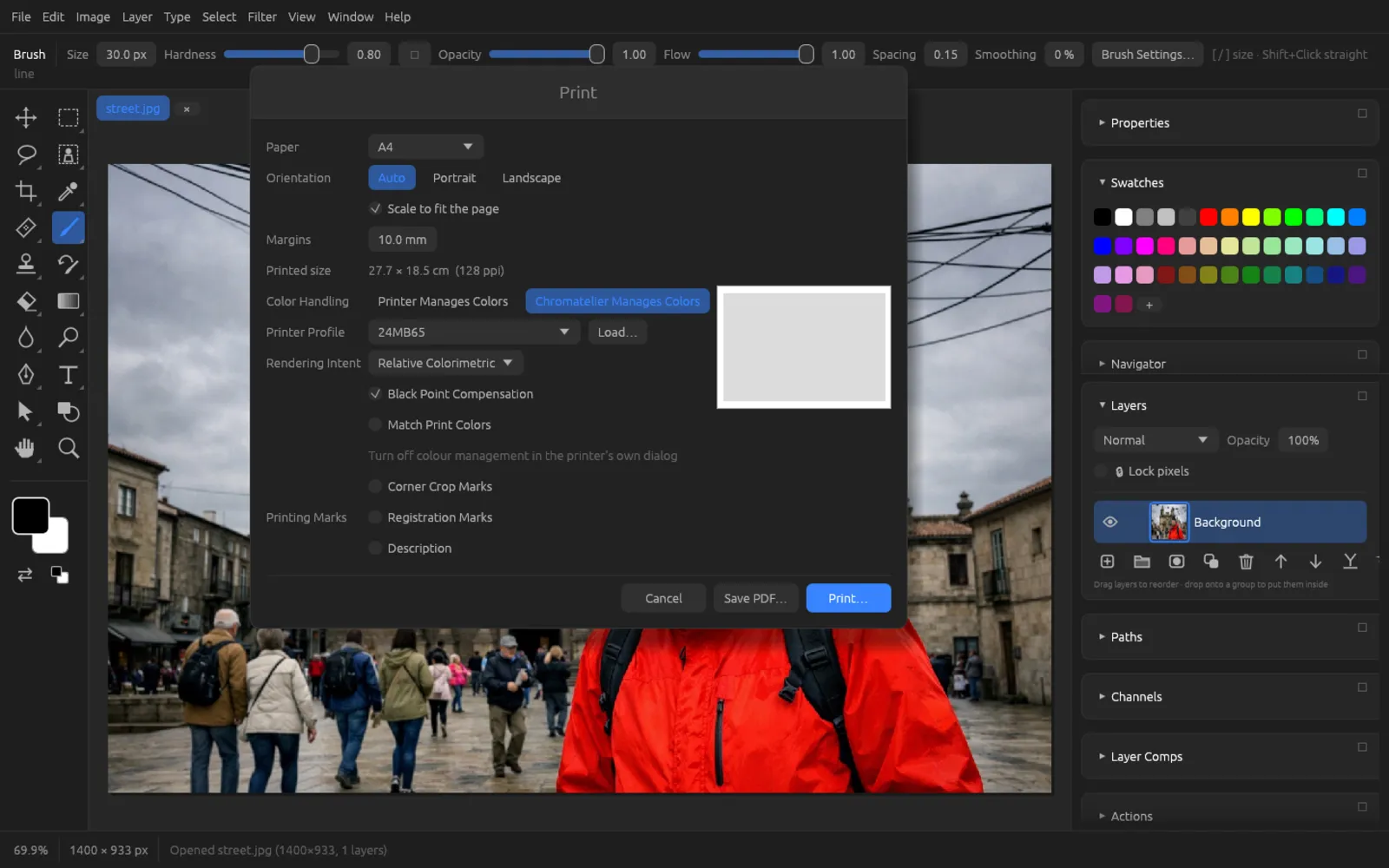Select the Eraser tool

(26, 301)
